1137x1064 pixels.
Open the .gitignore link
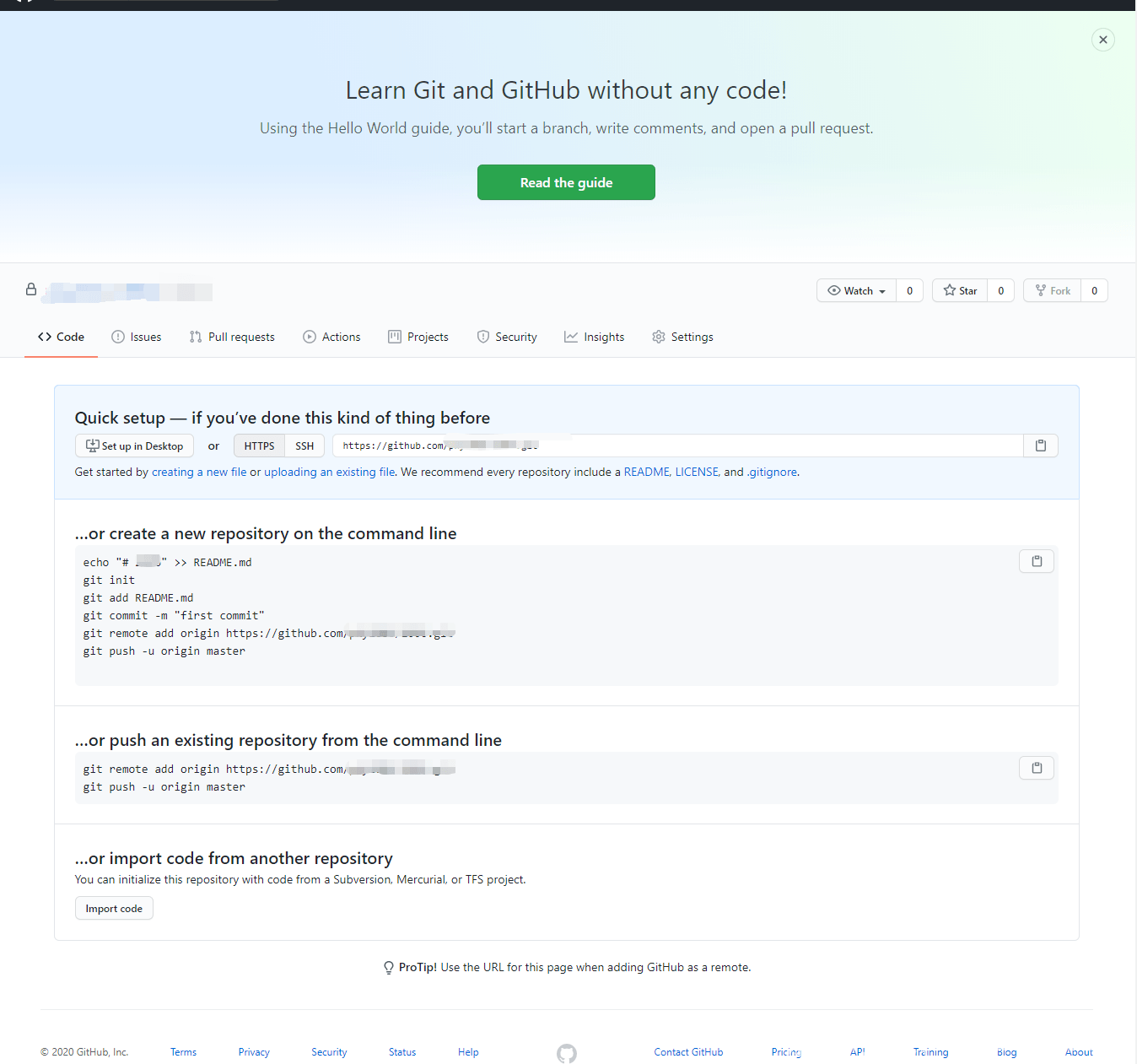pyautogui.click(x=772, y=472)
